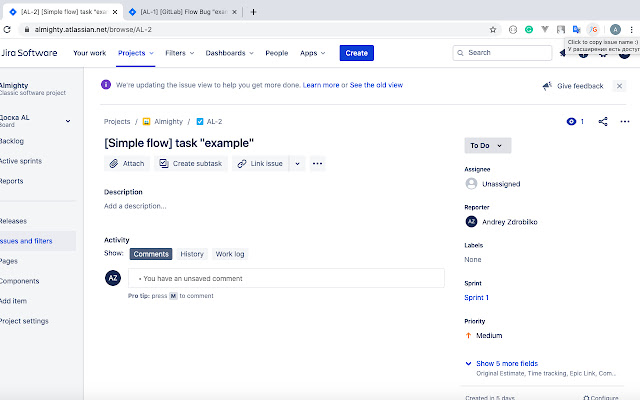This screenshot has width=640, height=400.
Task: Click the Labels None value
Action: [473, 260]
